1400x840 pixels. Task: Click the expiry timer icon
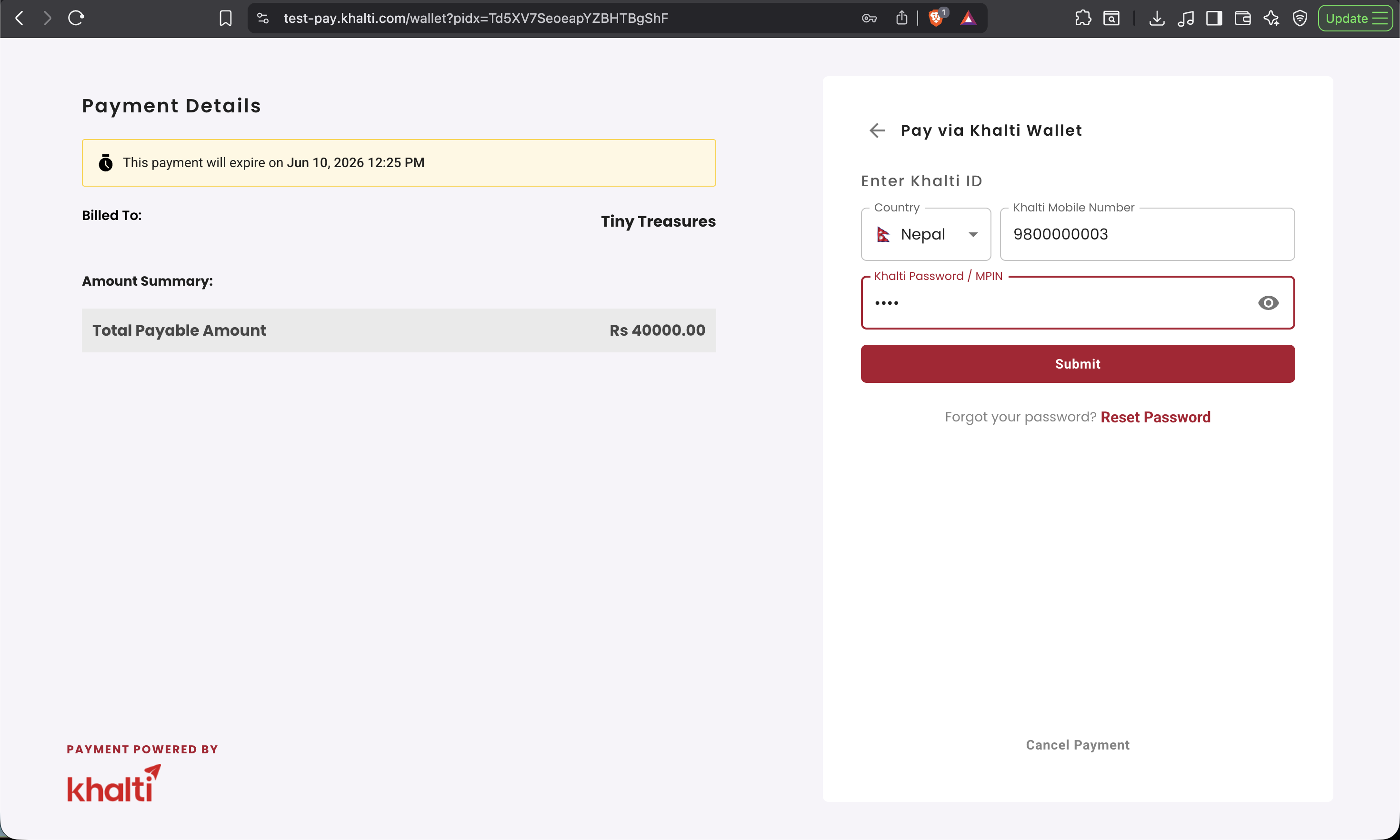click(105, 163)
